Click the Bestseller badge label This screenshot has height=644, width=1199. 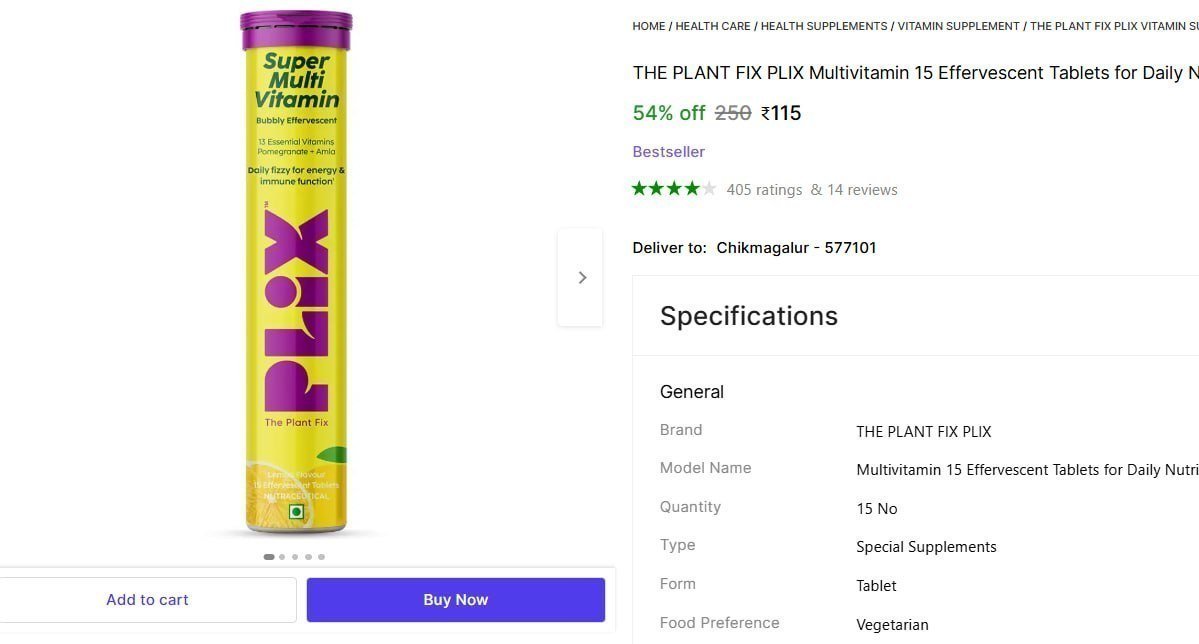click(668, 151)
